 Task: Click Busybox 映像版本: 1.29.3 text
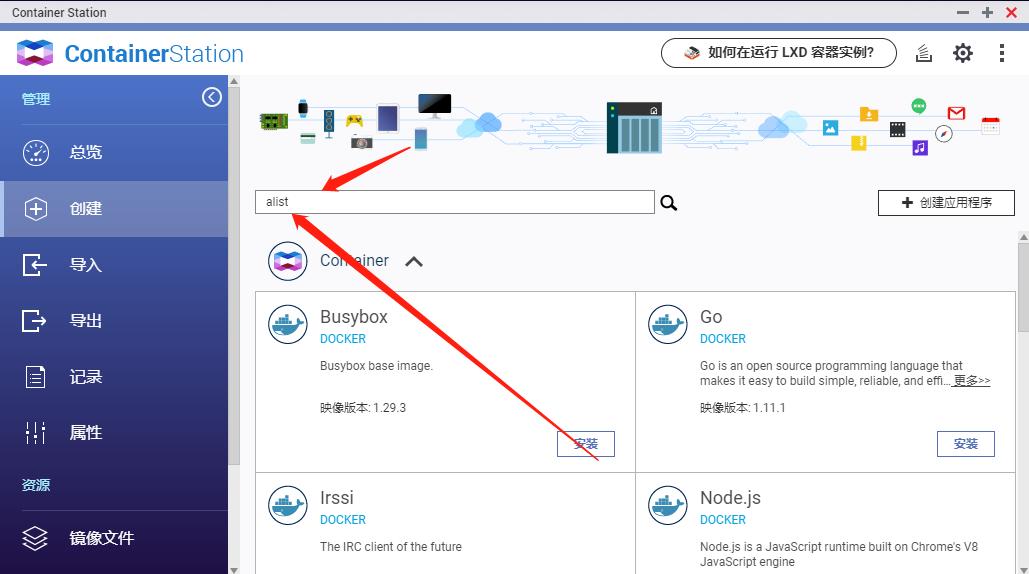[x=363, y=408]
